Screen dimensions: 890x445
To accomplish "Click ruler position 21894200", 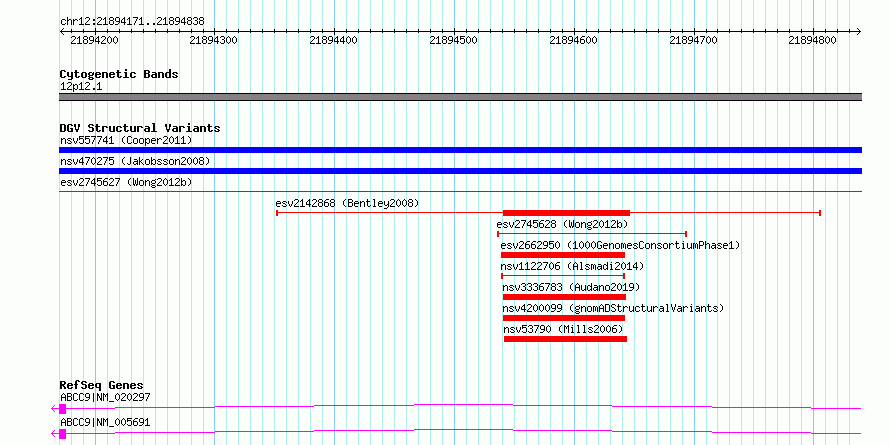I will point(94,40).
